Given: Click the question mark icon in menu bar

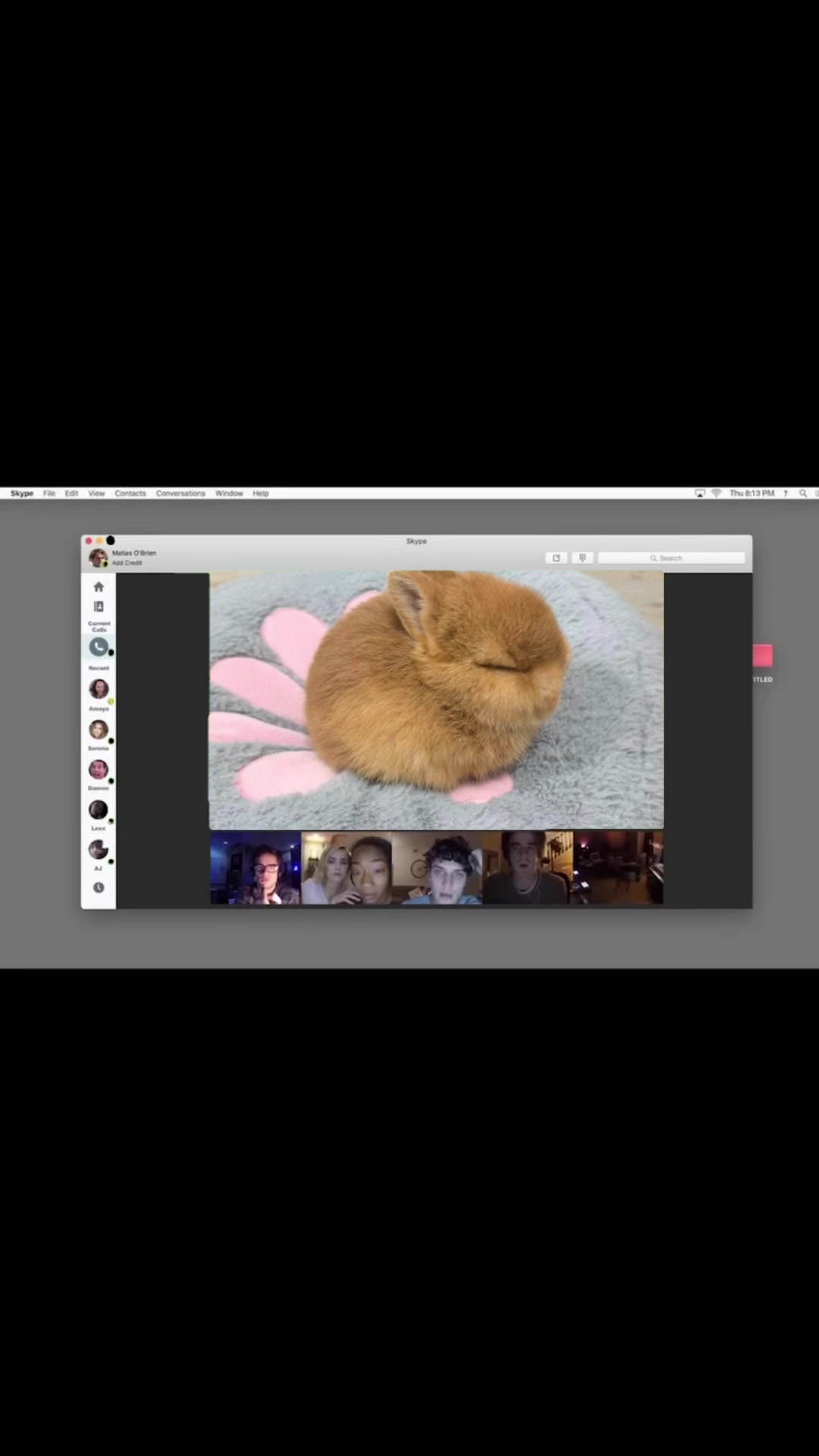Looking at the screenshot, I should (x=786, y=493).
